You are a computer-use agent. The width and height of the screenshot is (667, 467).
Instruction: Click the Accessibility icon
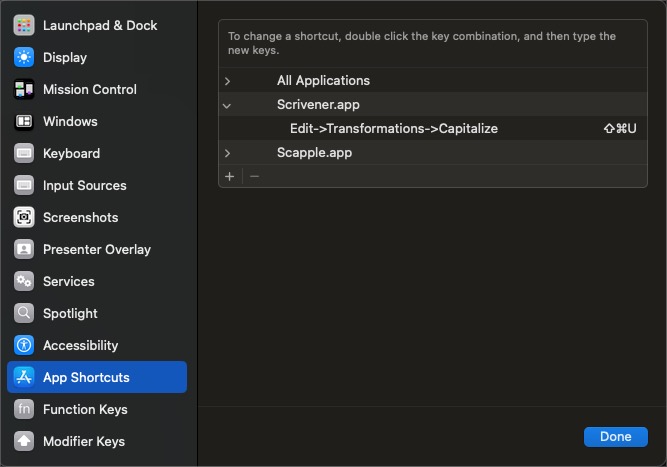[24, 345]
